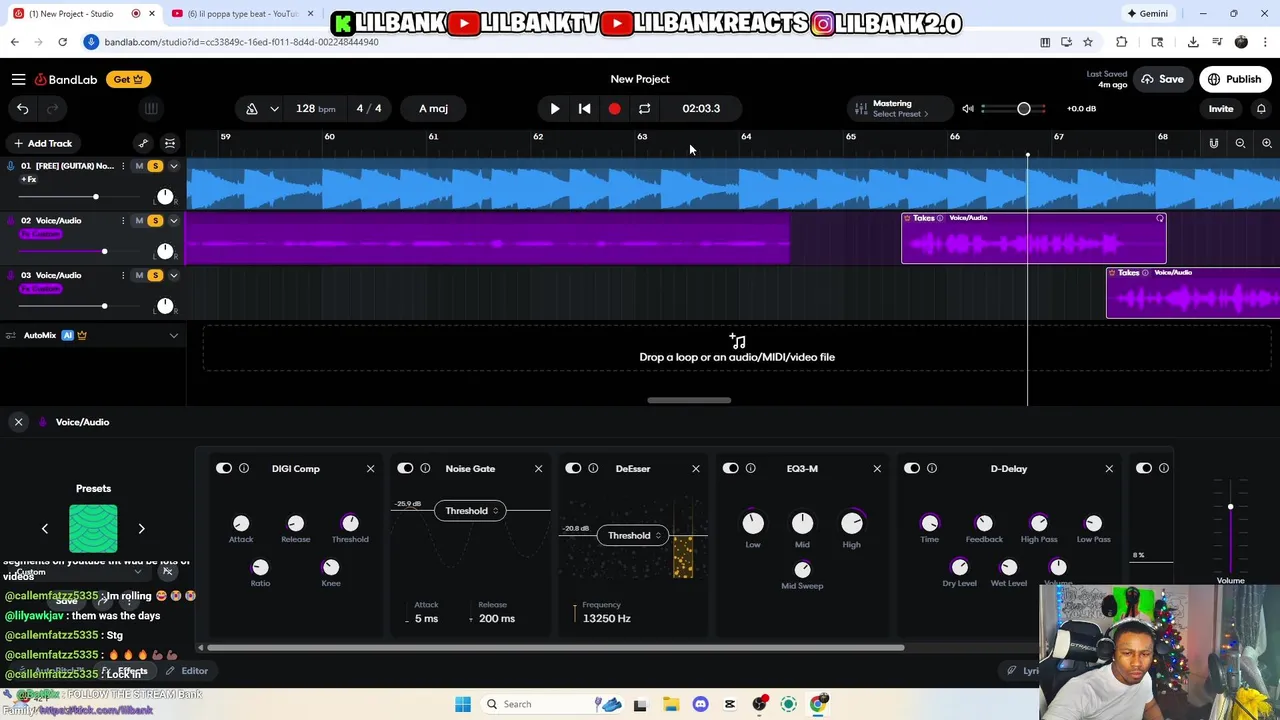
Task: Show DIGI Comp effect info
Action: (x=244, y=468)
